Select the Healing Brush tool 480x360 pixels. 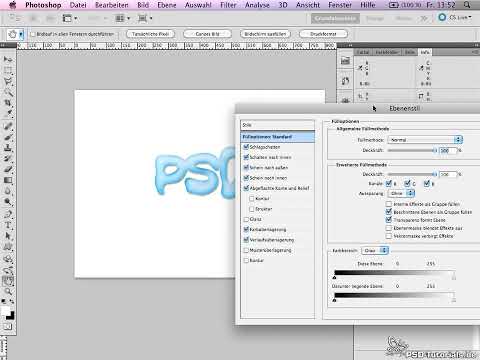(8, 126)
